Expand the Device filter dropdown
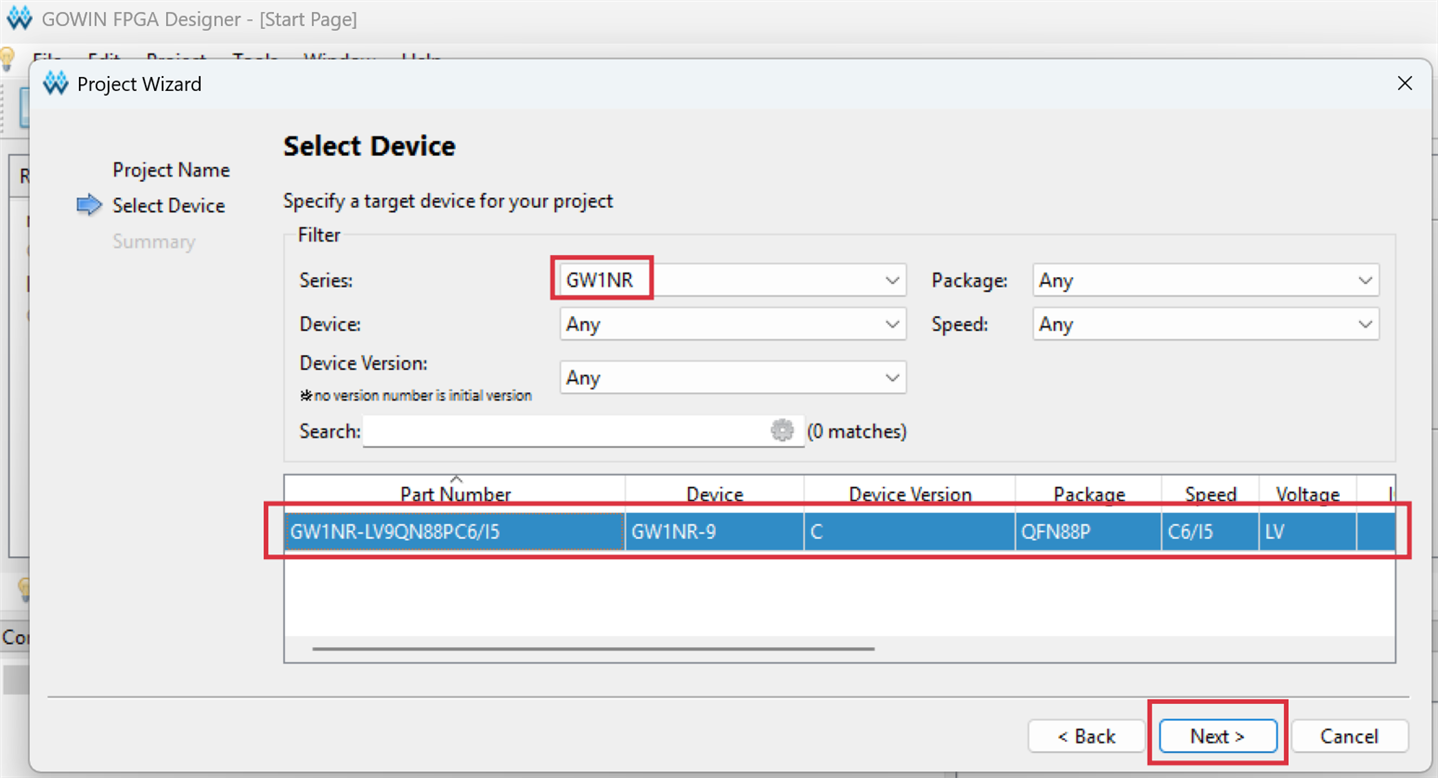This screenshot has height=778, width=1438. tap(733, 324)
